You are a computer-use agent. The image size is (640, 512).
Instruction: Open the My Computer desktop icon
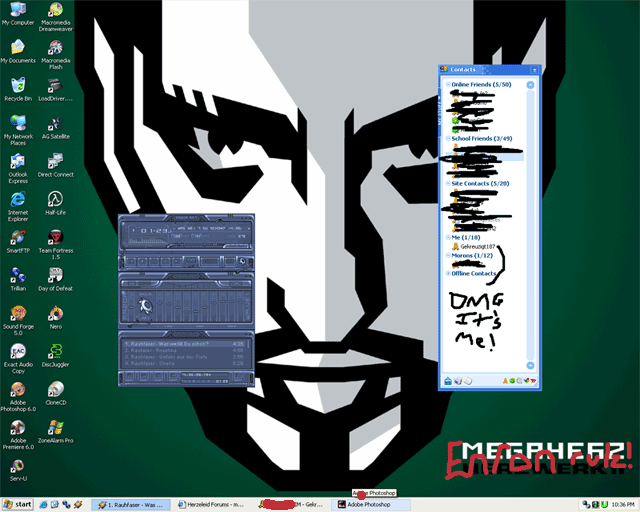click(18, 13)
